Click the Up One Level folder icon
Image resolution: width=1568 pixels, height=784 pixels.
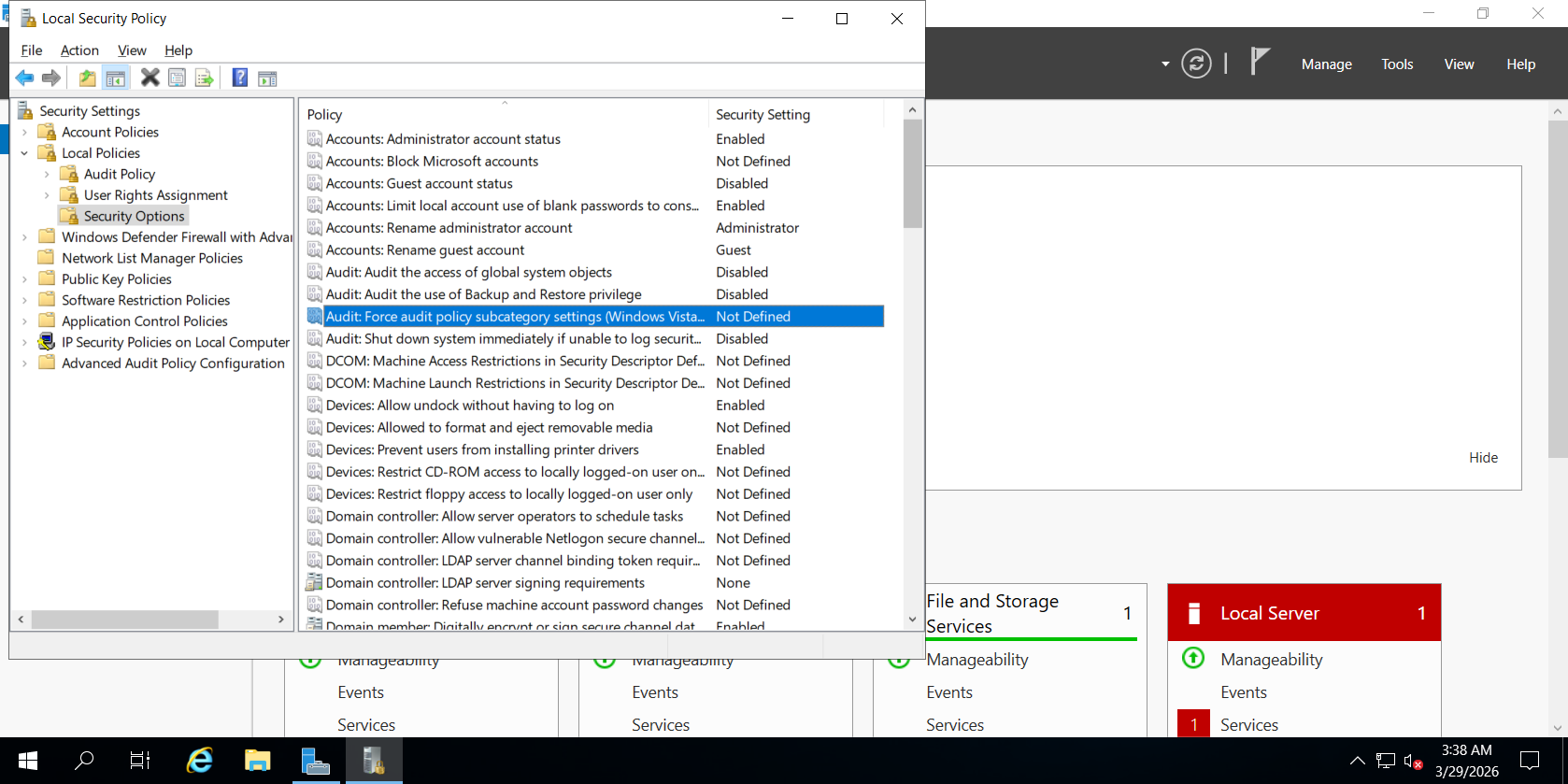click(x=87, y=78)
